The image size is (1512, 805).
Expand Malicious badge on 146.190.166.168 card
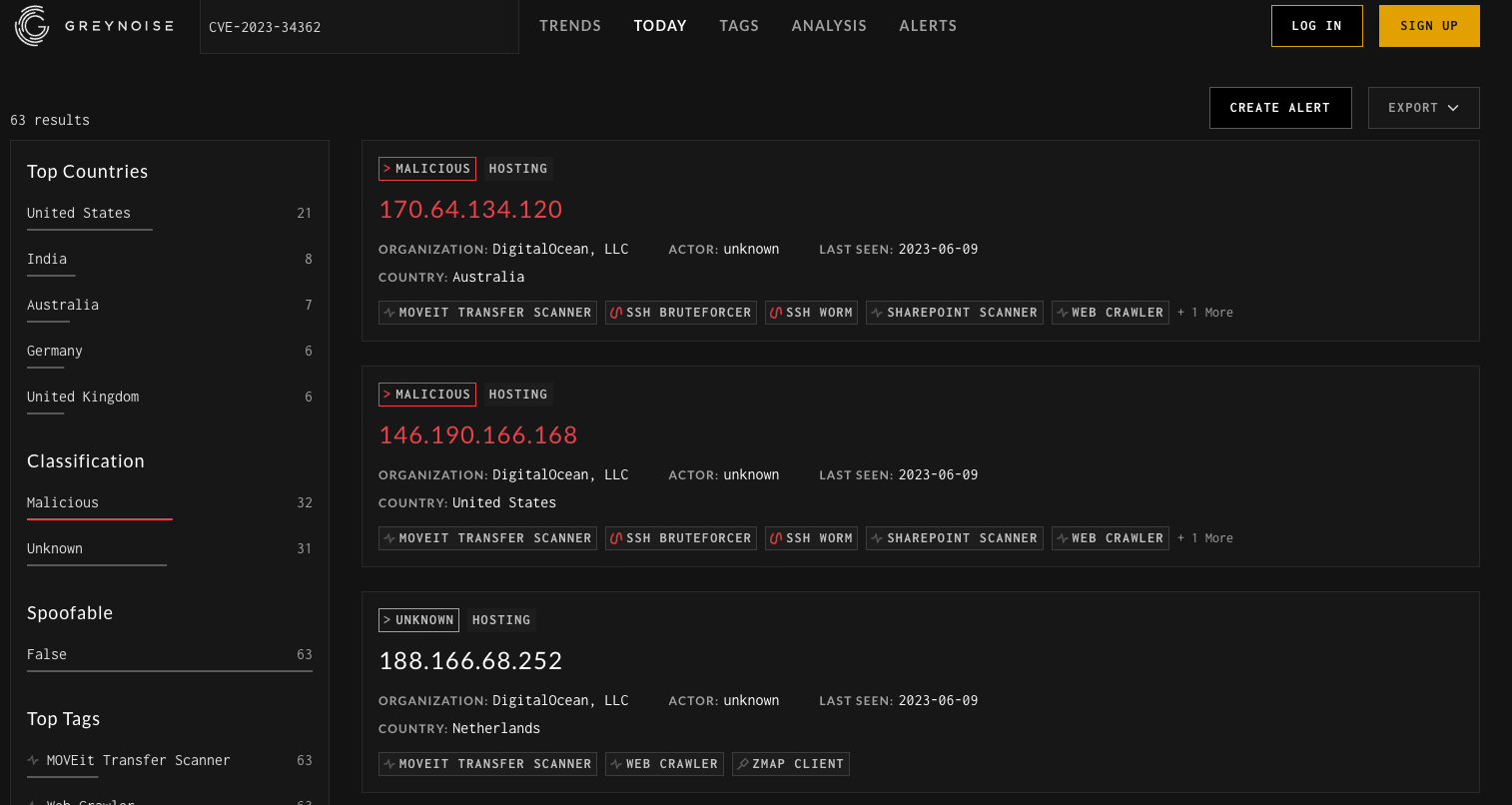[427, 395]
